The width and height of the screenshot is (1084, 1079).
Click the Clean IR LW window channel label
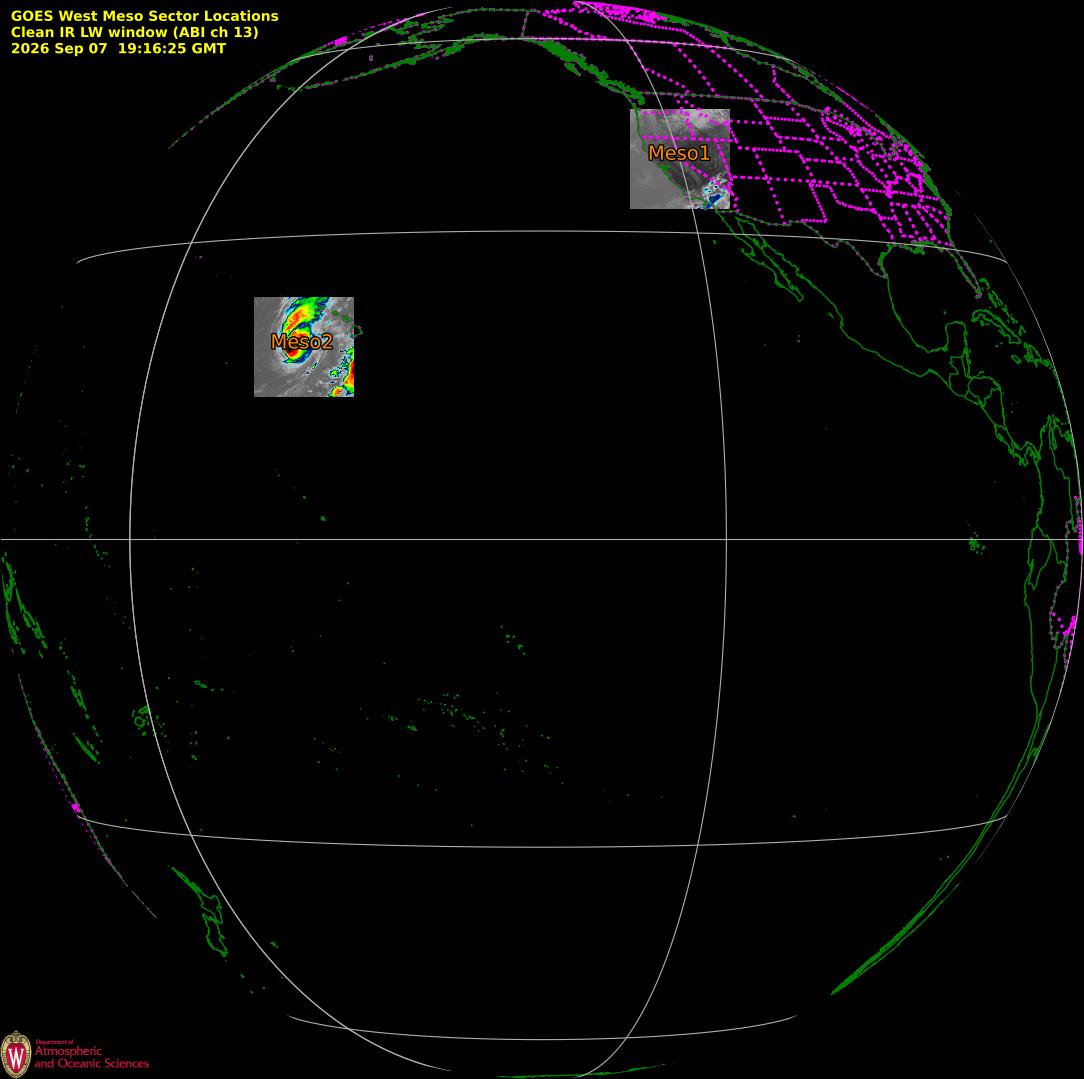point(134,32)
